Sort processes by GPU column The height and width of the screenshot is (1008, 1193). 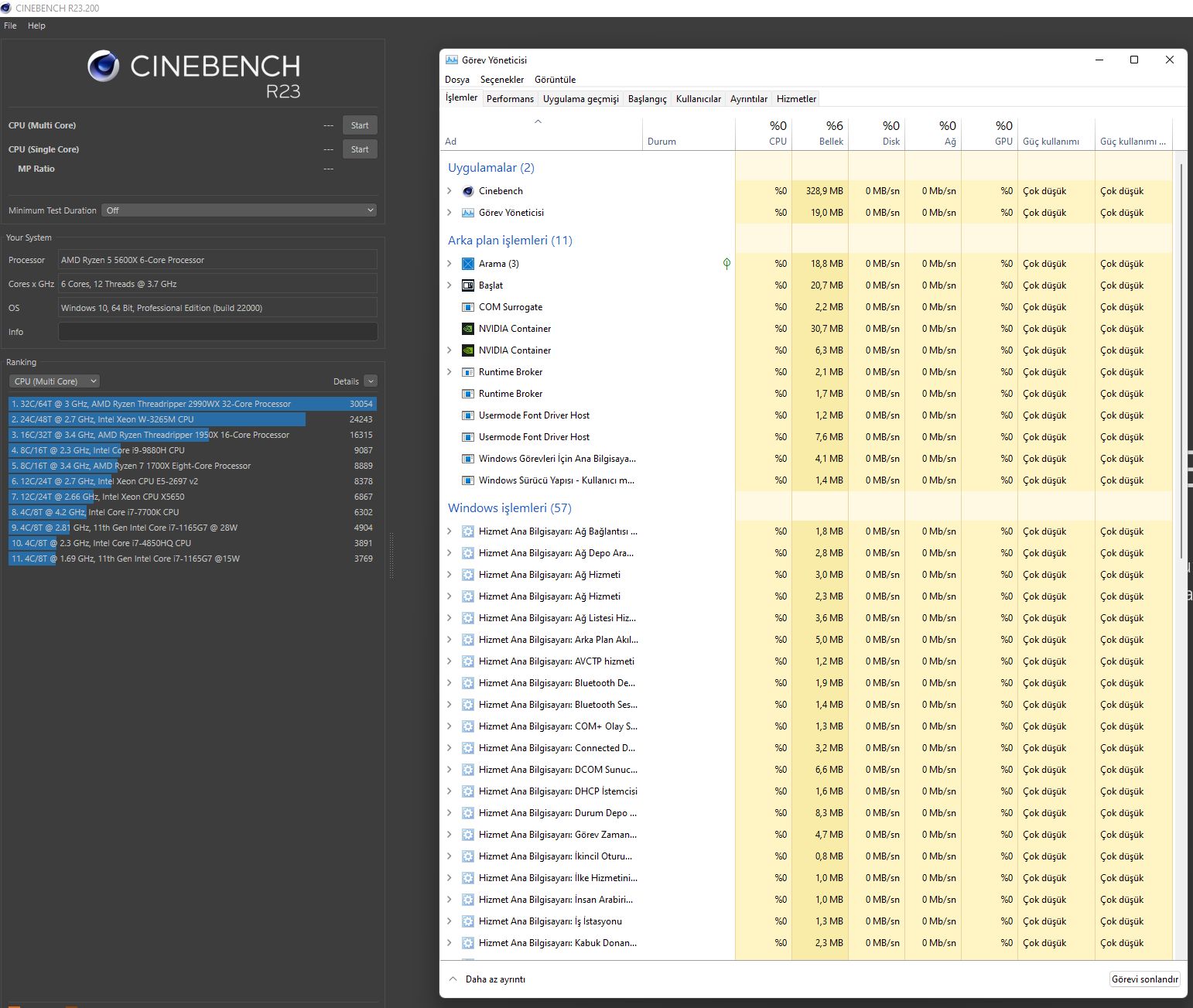(x=990, y=133)
